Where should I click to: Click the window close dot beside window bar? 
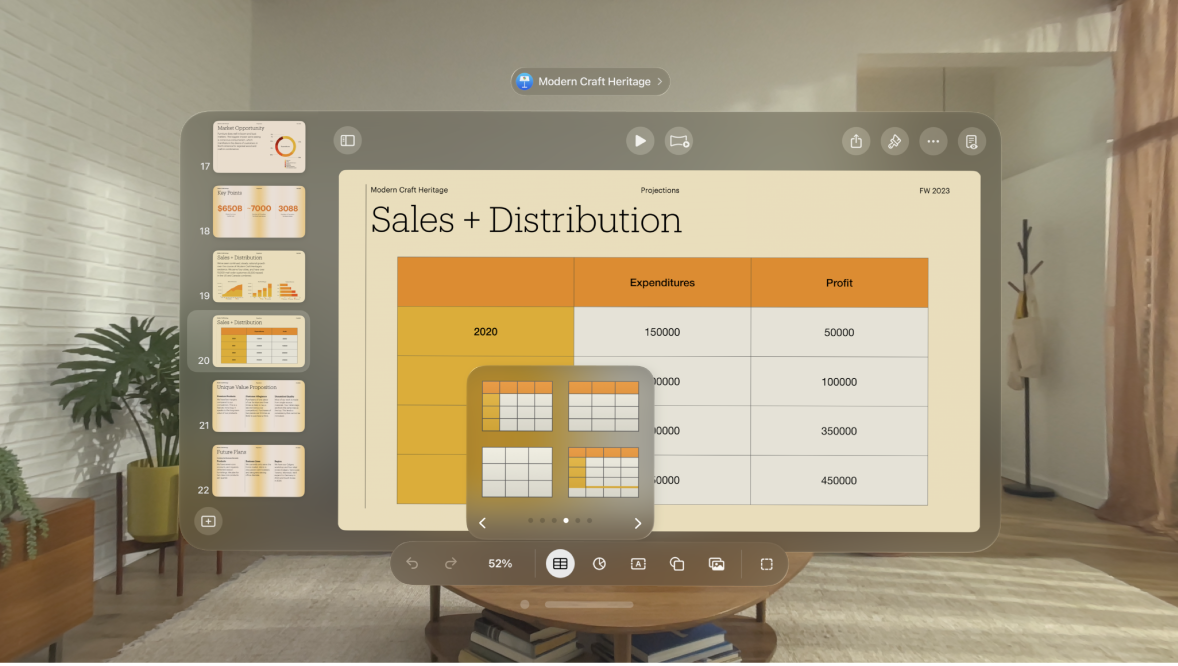525,604
